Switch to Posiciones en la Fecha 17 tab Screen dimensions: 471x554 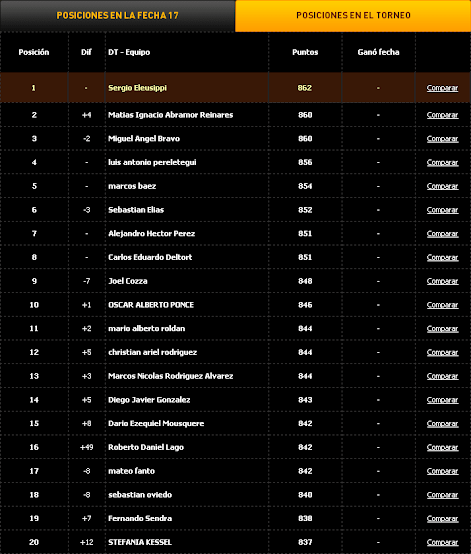[117, 16]
